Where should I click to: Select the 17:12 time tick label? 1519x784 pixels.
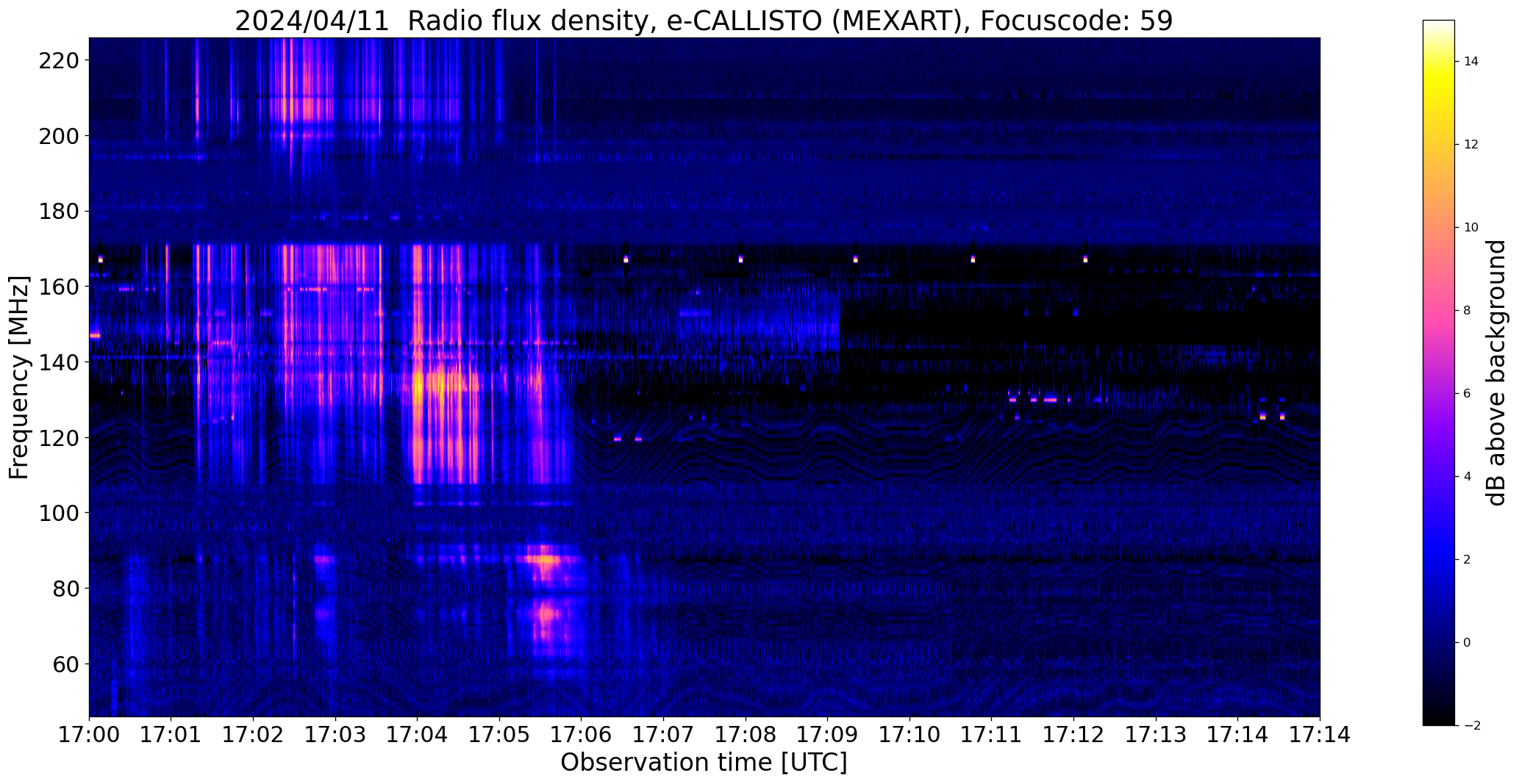1073,736
